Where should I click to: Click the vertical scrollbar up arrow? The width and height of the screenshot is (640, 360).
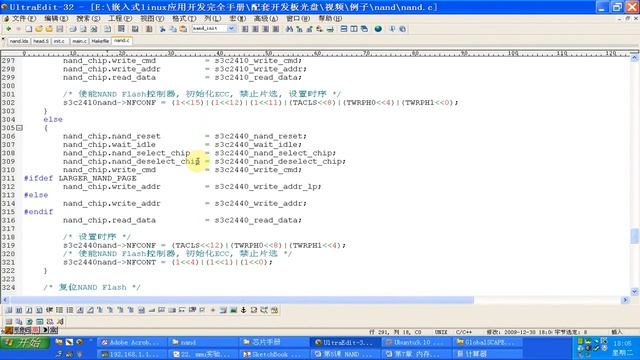(x=634, y=58)
